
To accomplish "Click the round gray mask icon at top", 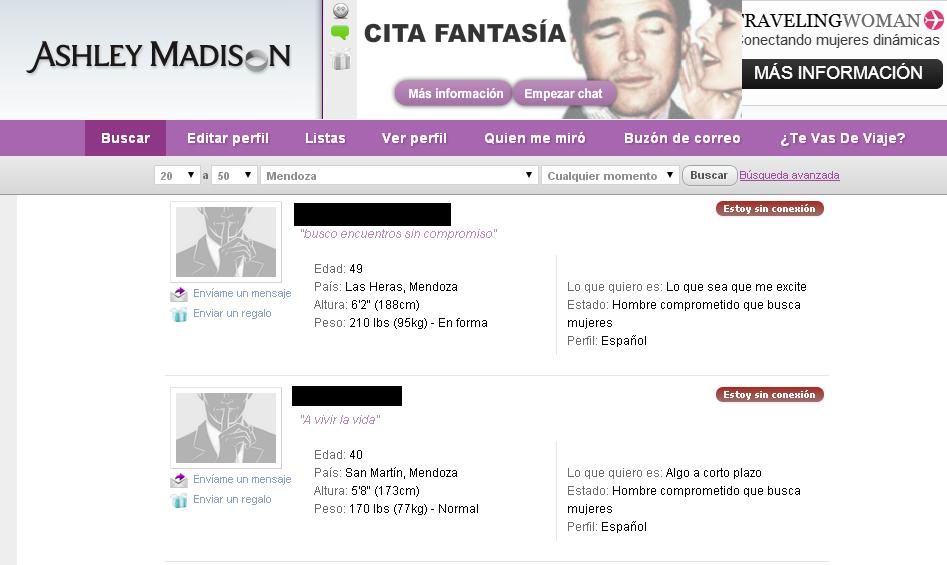I will (340, 10).
